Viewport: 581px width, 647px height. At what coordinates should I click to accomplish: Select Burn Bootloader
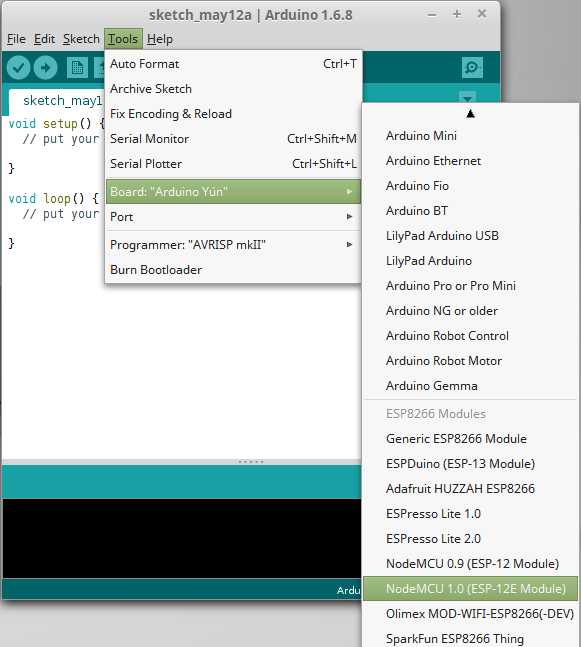tap(233, 270)
